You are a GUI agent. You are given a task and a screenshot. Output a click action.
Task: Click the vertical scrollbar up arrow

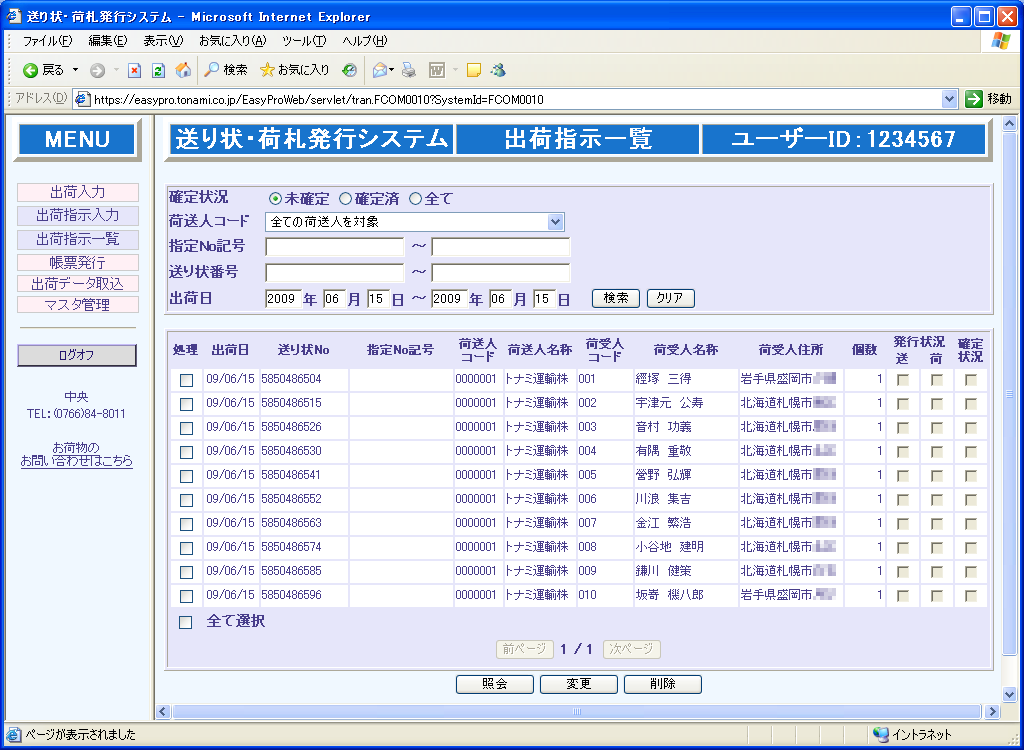(x=1010, y=123)
